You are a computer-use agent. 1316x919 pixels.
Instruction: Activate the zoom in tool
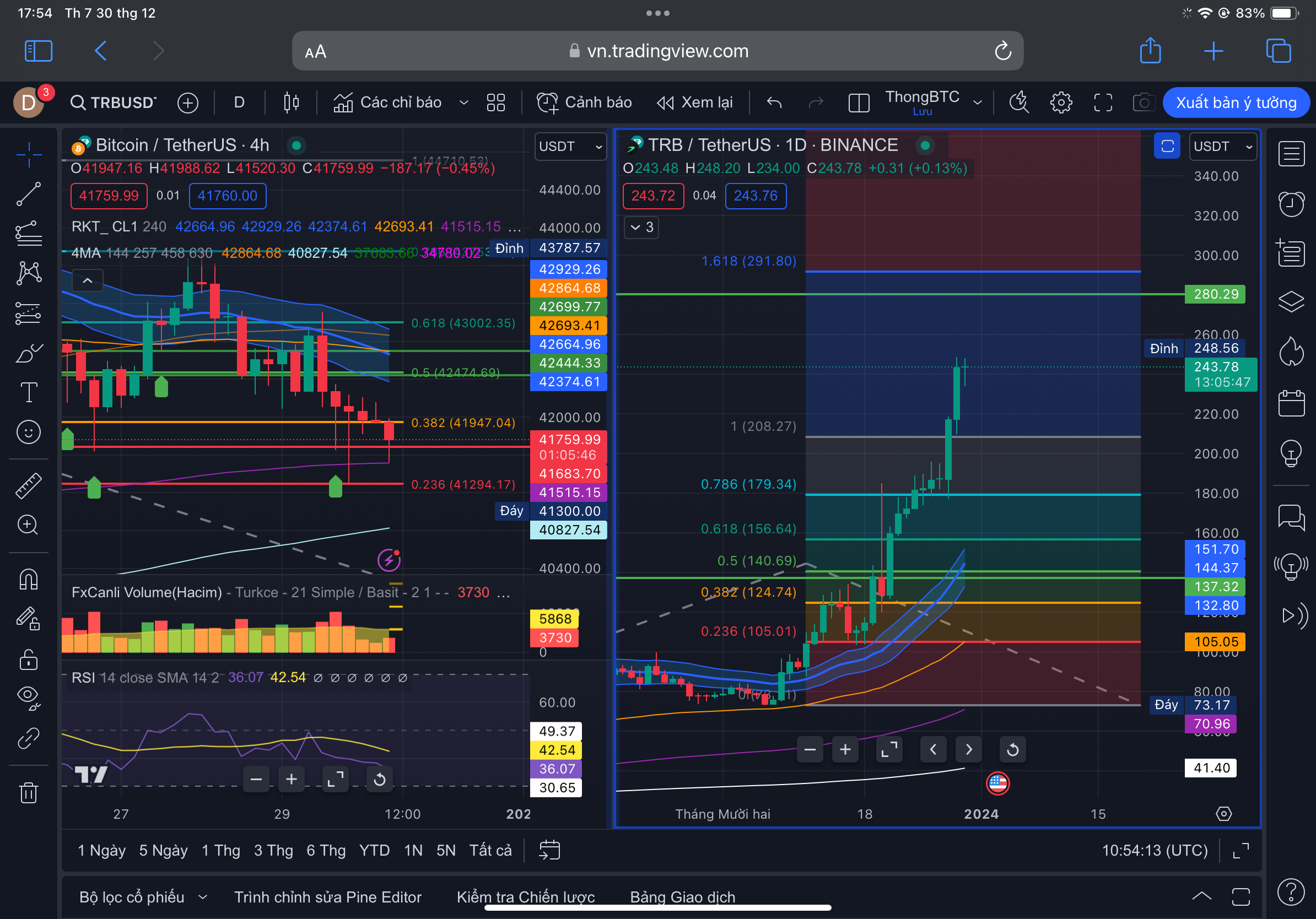(29, 525)
